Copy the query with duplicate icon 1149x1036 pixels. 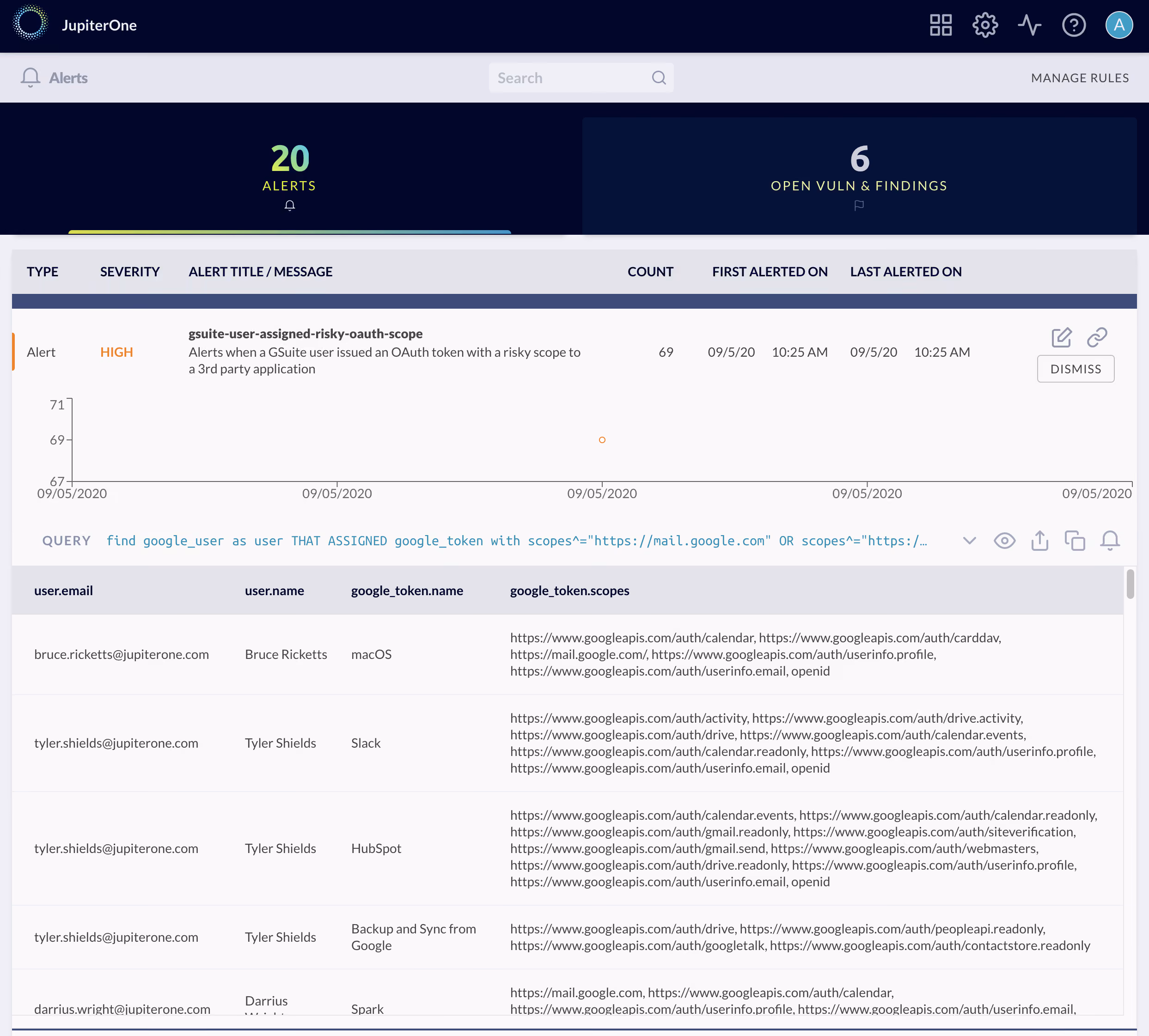click(x=1075, y=540)
